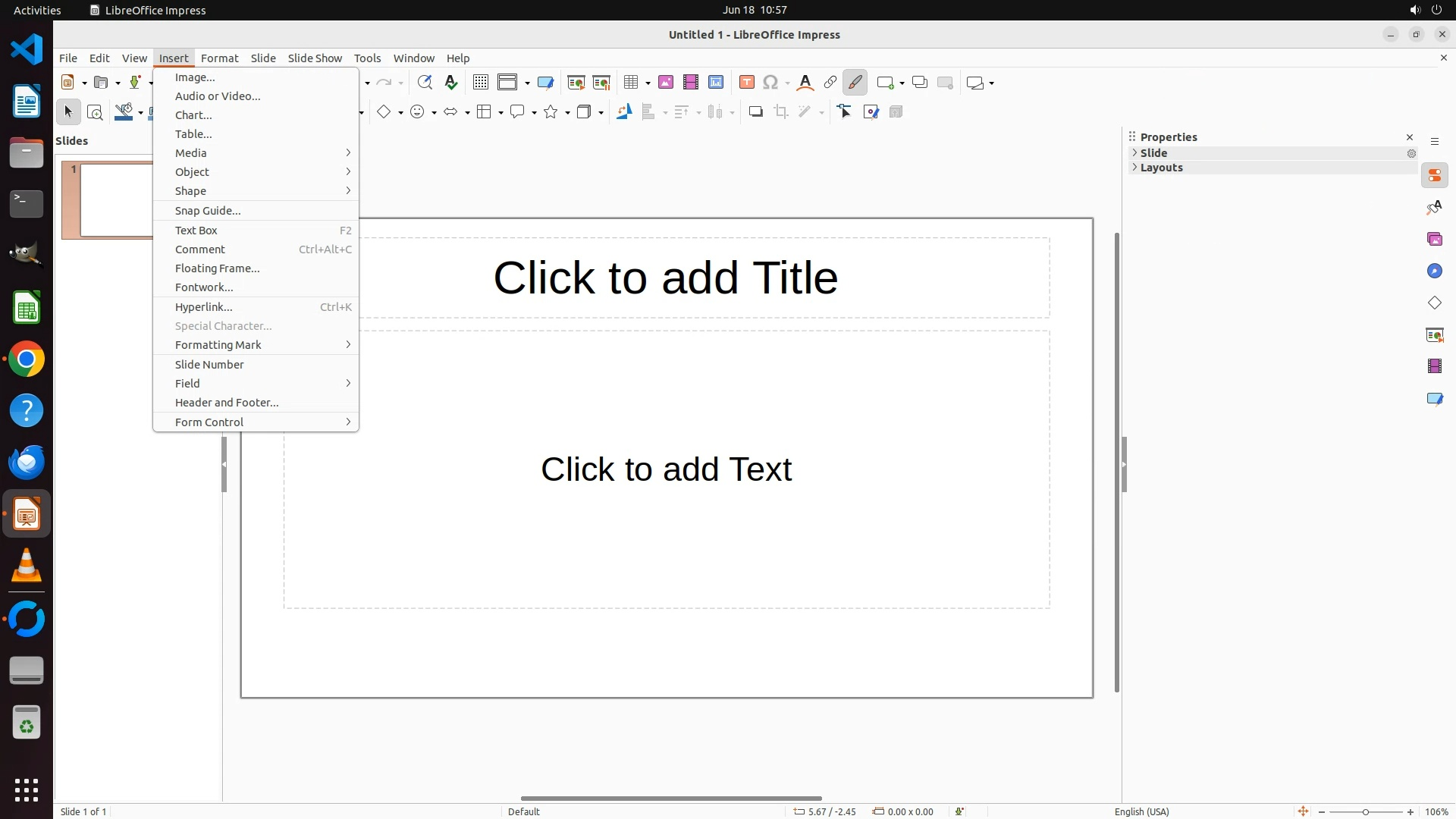Image resolution: width=1456 pixels, height=819 pixels.
Task: Click the 'Click to add Title' placeholder
Action: click(665, 278)
